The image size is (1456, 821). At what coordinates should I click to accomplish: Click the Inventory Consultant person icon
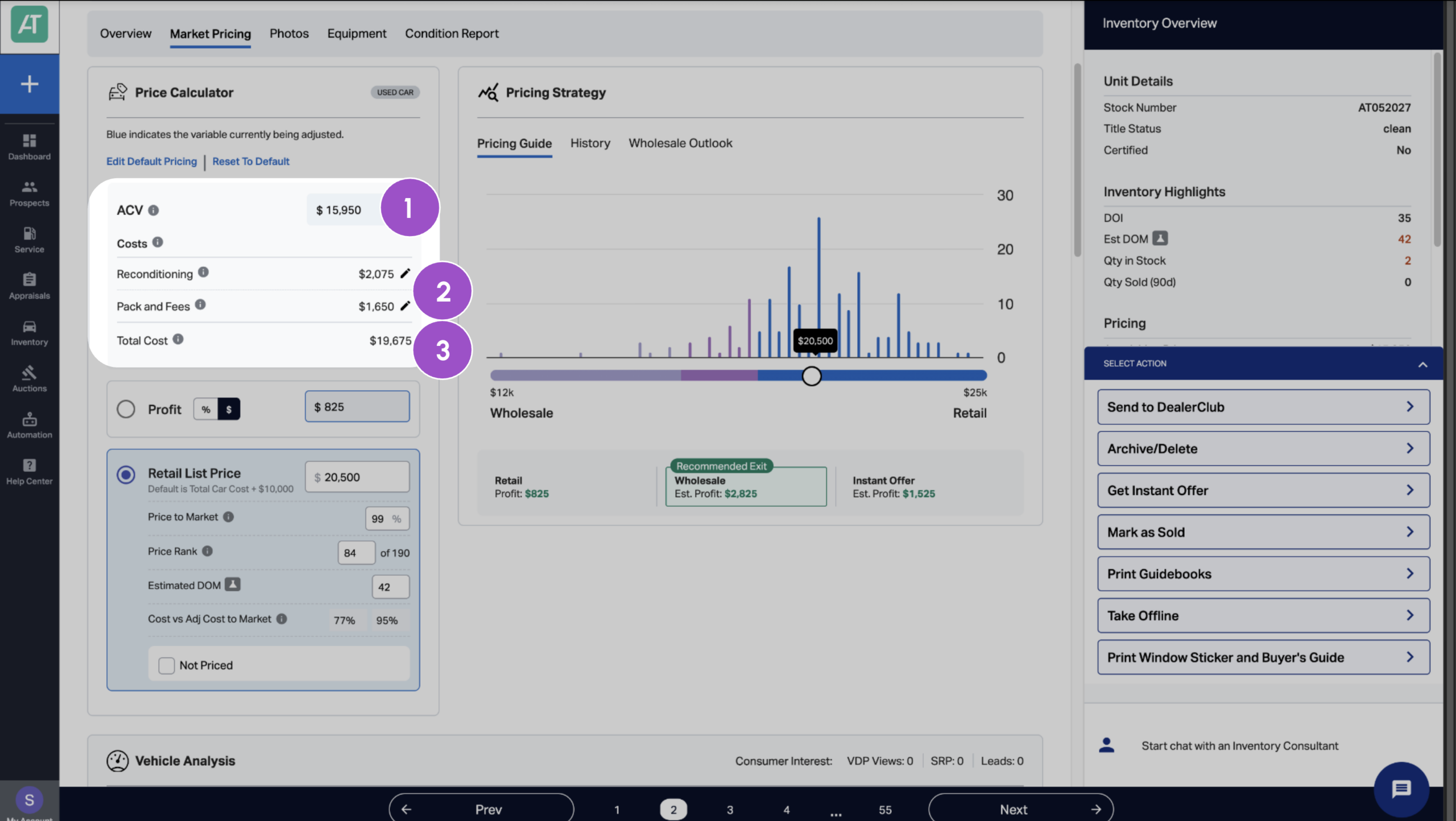pyautogui.click(x=1107, y=745)
